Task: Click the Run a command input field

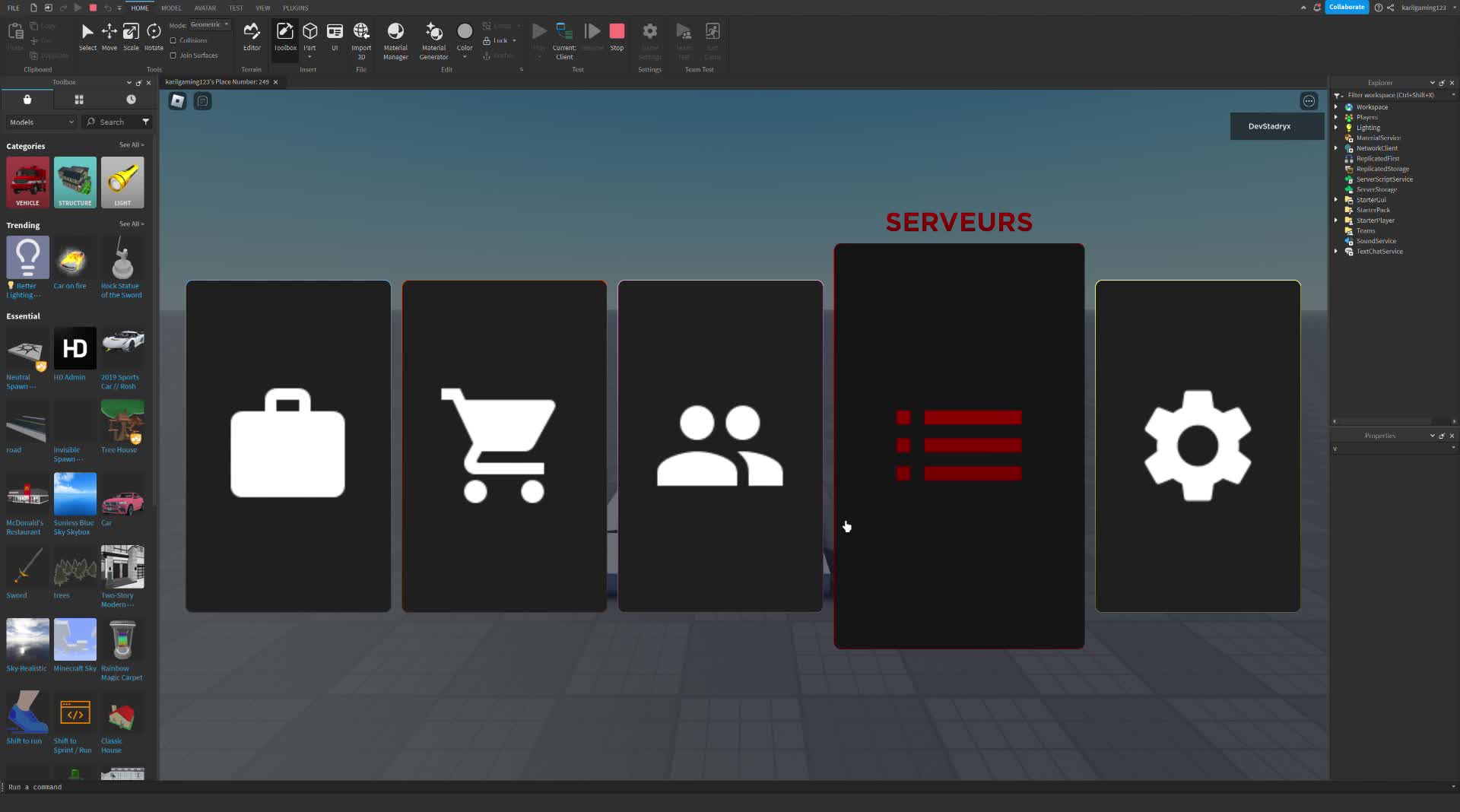Action: (76, 787)
